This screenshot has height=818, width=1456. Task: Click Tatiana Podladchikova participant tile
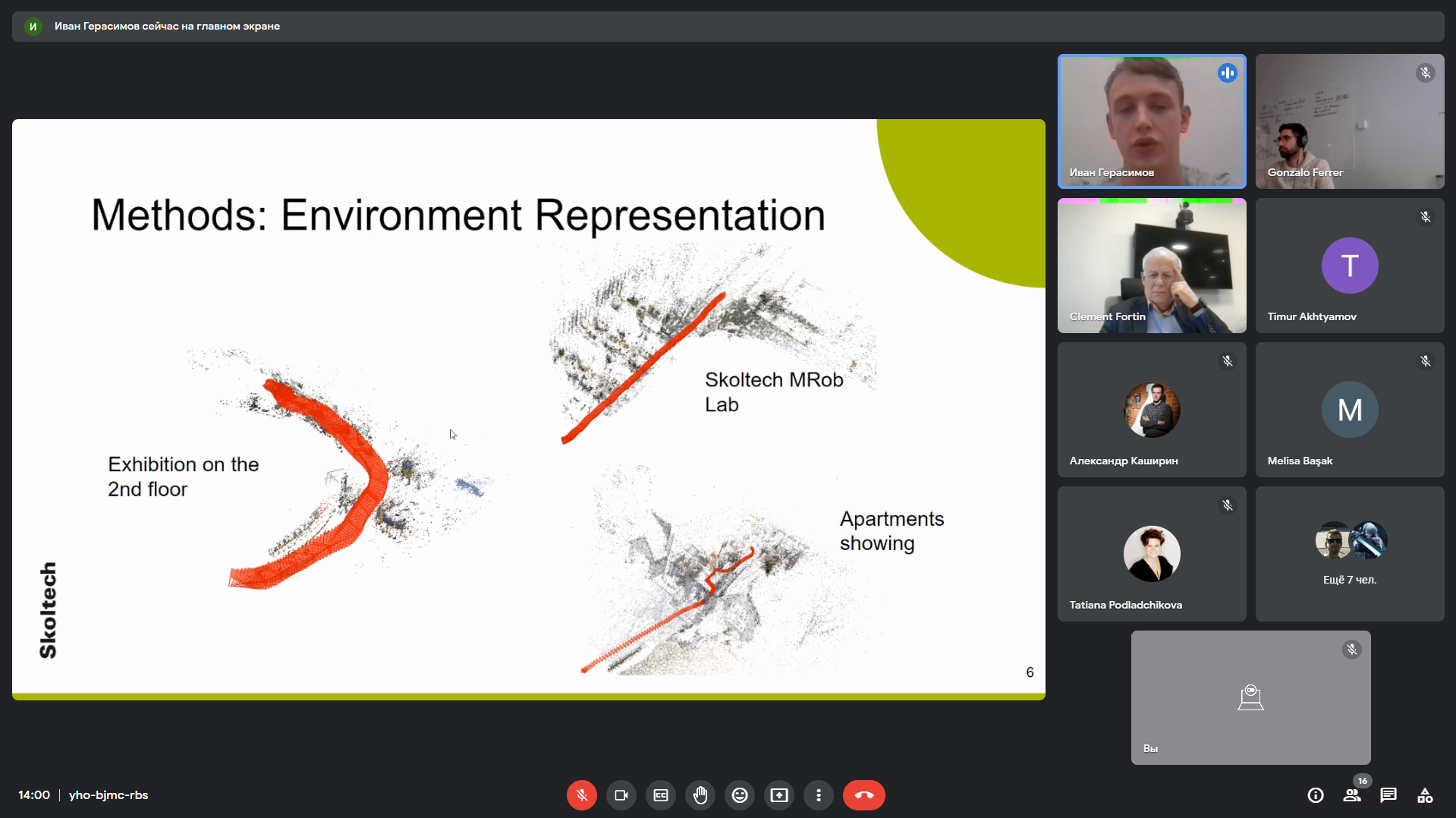click(x=1152, y=554)
